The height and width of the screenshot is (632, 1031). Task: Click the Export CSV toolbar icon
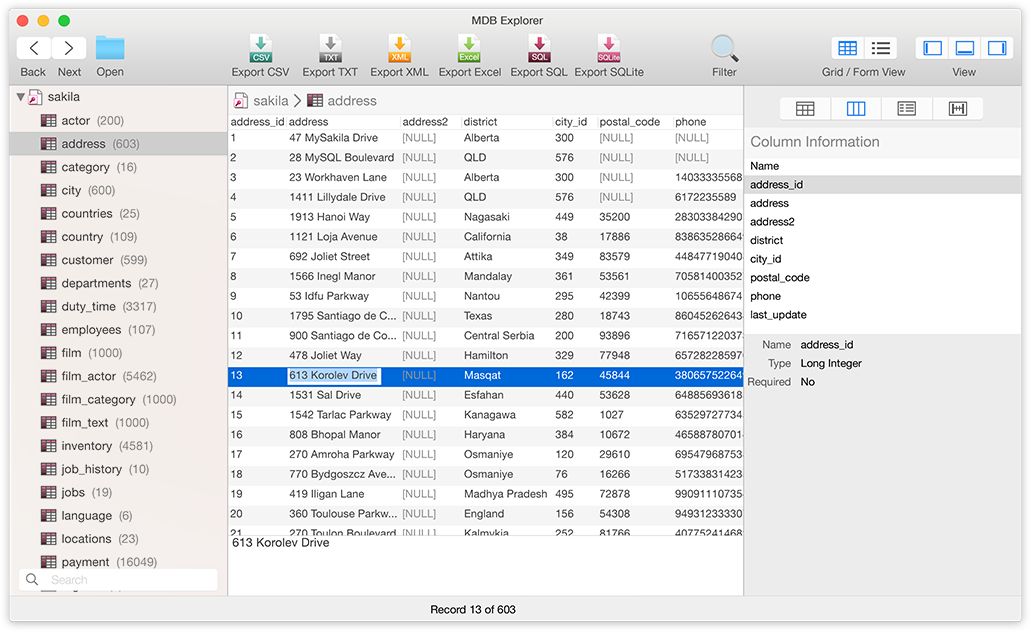[x=260, y=48]
